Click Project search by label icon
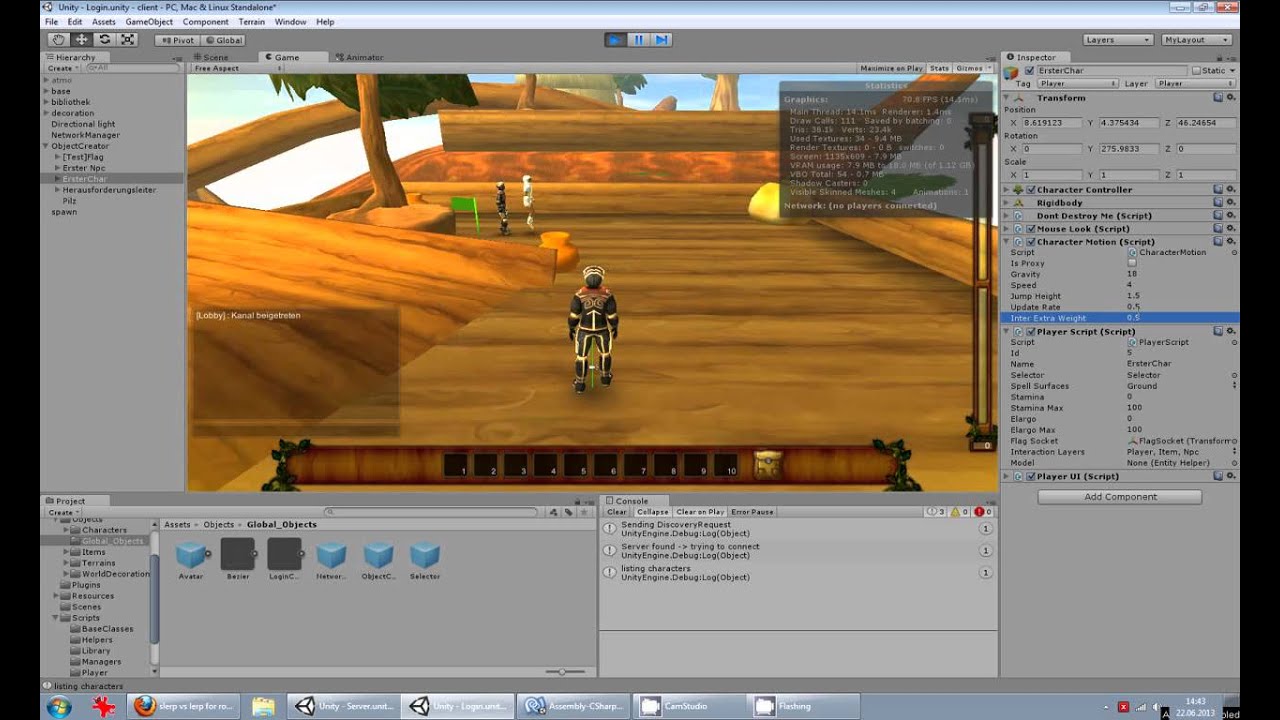This screenshot has width=1280, height=720. [x=569, y=512]
